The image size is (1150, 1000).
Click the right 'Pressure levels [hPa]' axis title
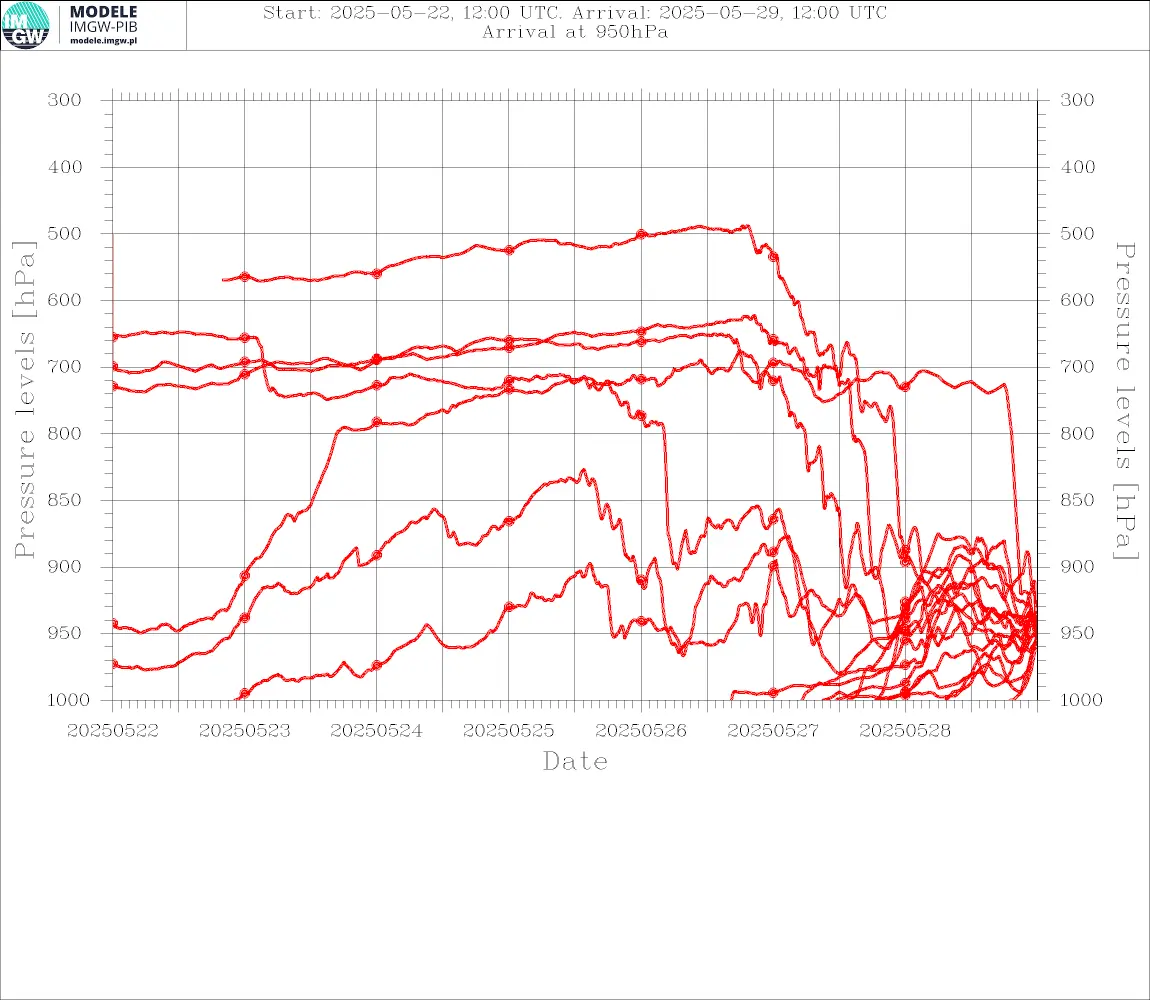pos(1125,401)
